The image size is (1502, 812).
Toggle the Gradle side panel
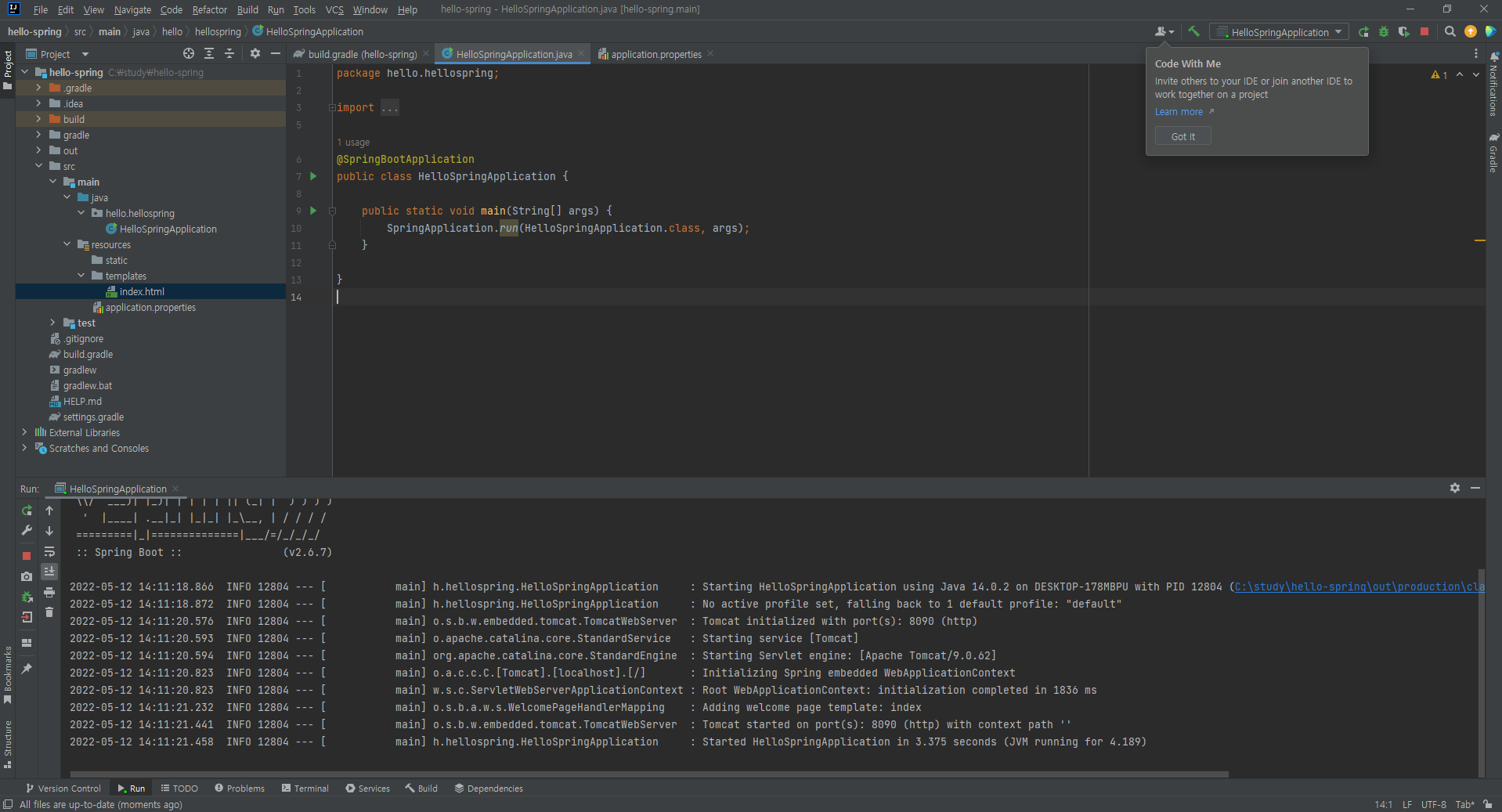[1493, 152]
